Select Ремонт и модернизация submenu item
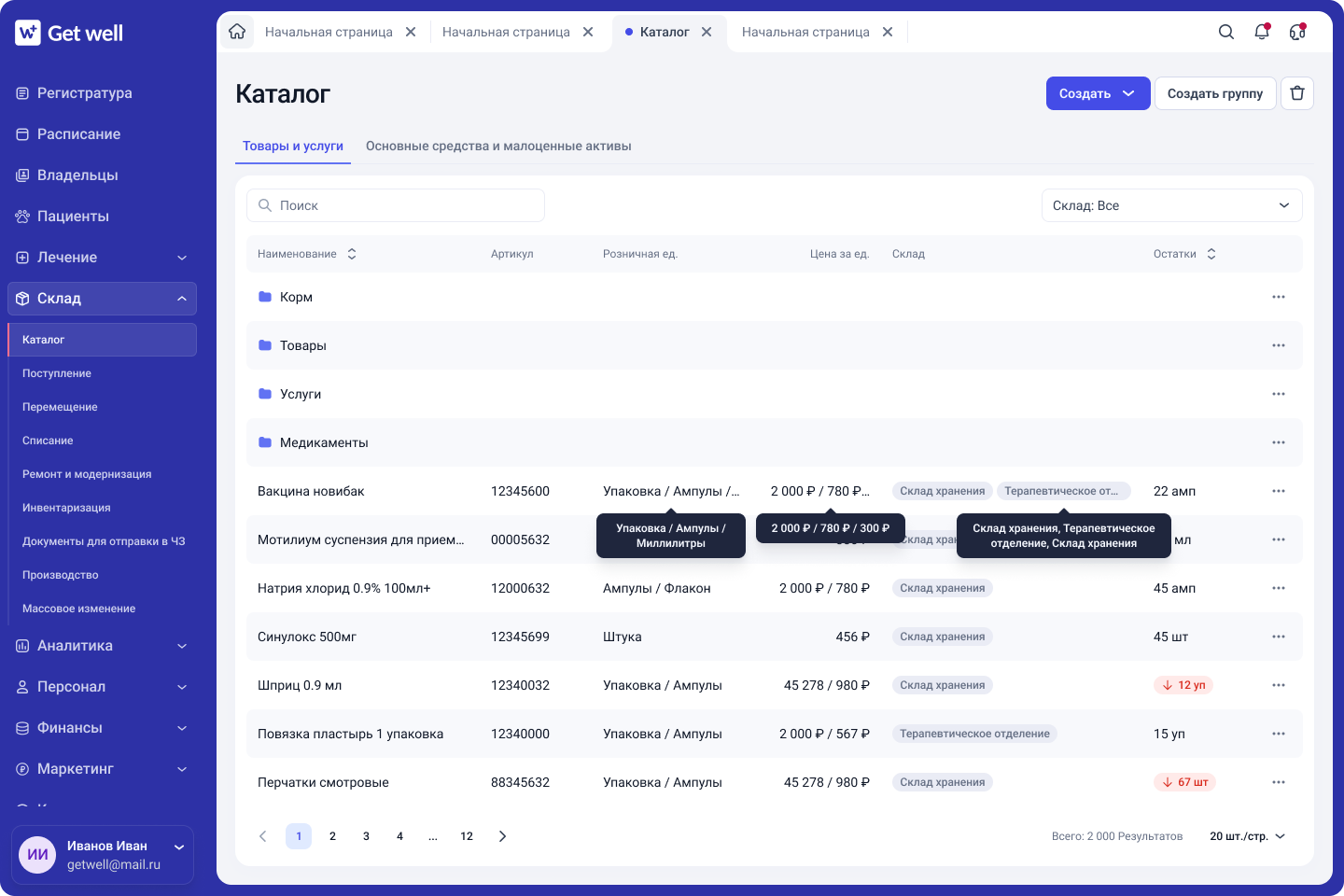This screenshot has width=1344, height=896. point(87,474)
